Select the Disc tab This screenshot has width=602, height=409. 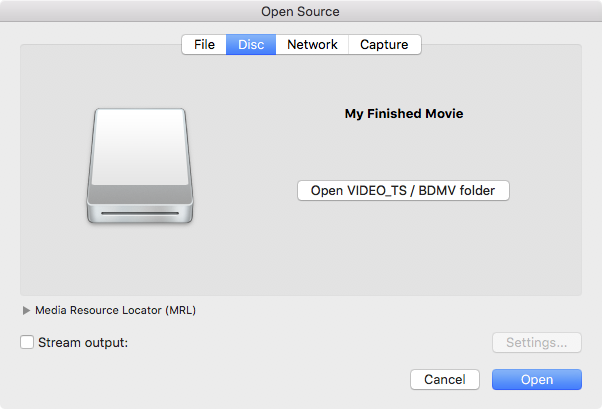tap(251, 45)
